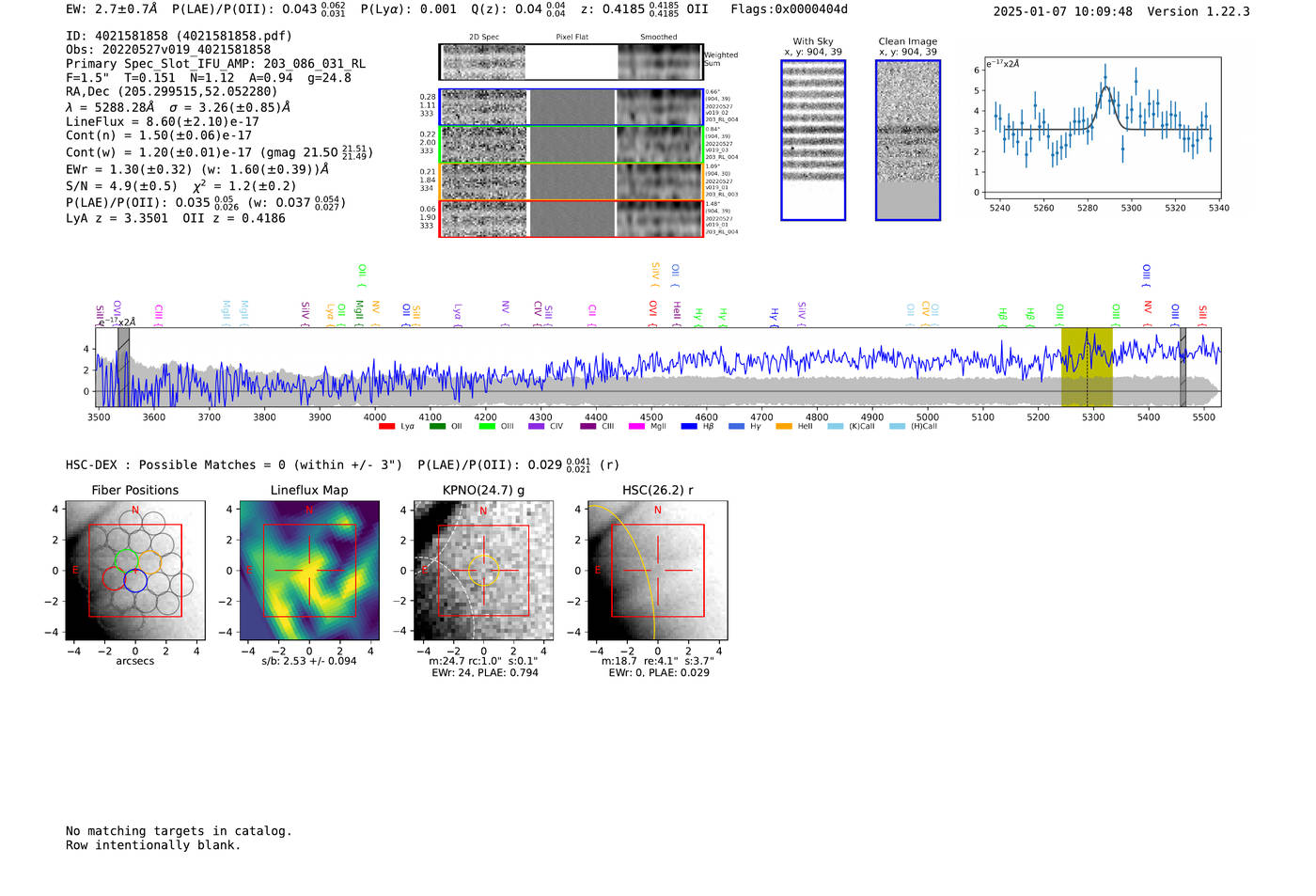Click the EW: 2.7±0.7Å header value

112,9
